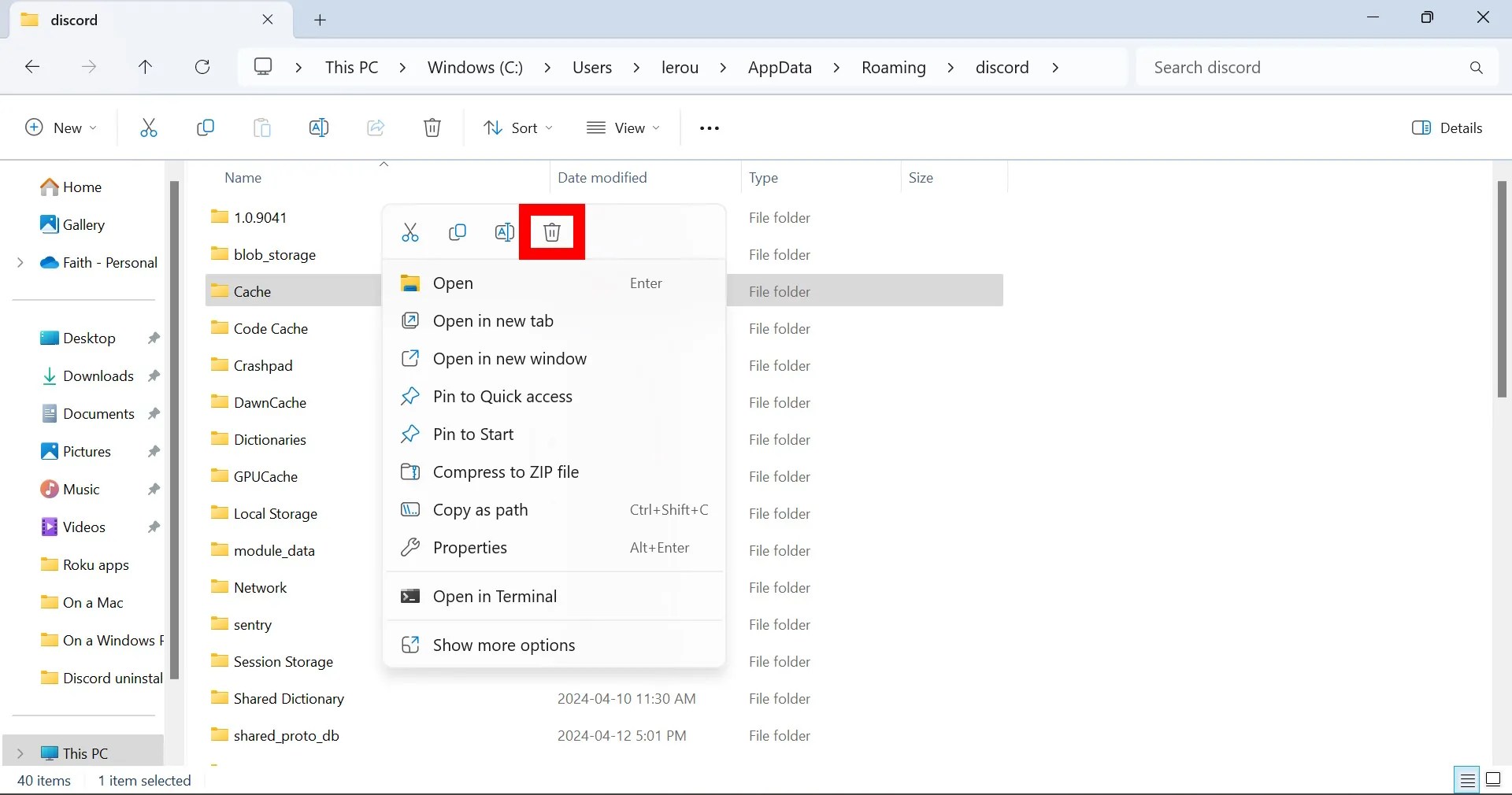This screenshot has height=795, width=1512.
Task: Open the Sort dropdown menu
Action: tap(517, 128)
